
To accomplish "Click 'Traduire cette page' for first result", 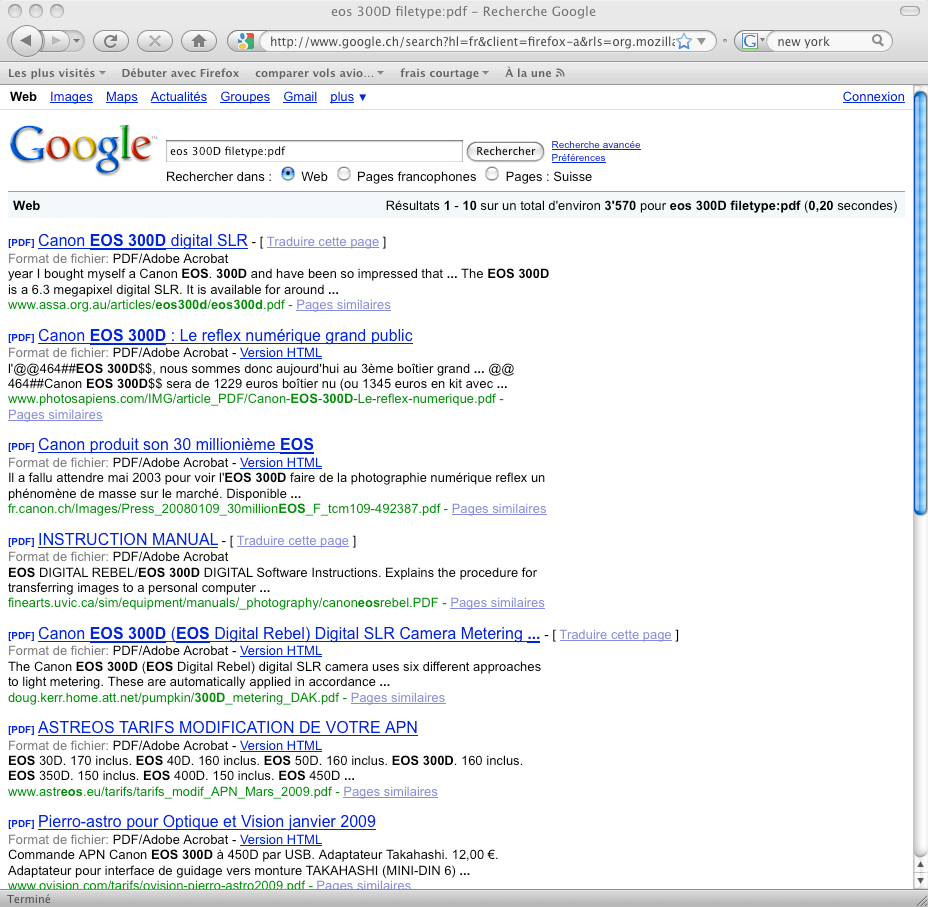I will [323, 241].
